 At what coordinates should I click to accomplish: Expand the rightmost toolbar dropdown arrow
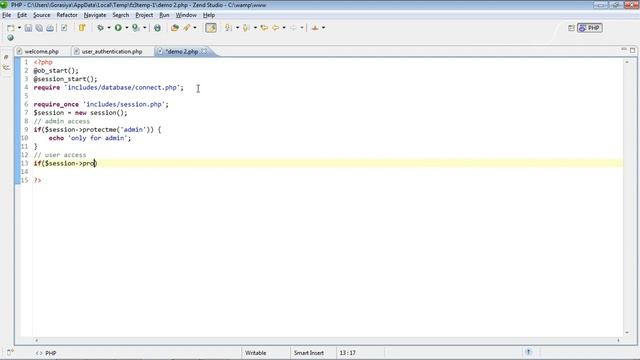point(323,28)
